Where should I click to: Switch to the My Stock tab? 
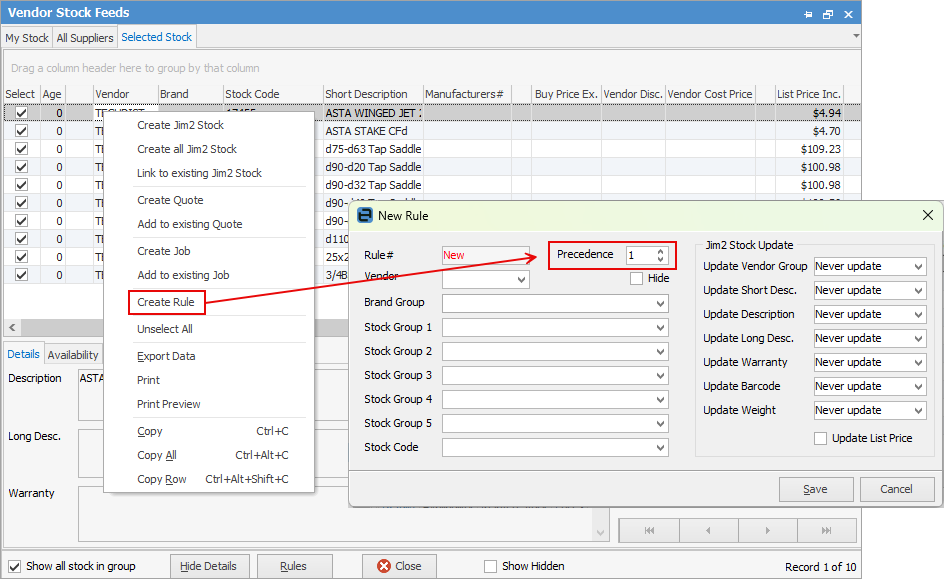click(27, 38)
